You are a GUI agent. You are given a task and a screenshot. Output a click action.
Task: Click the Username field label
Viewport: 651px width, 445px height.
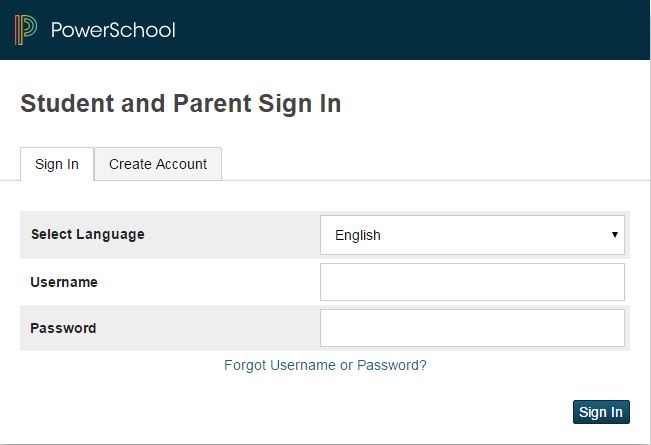(64, 282)
